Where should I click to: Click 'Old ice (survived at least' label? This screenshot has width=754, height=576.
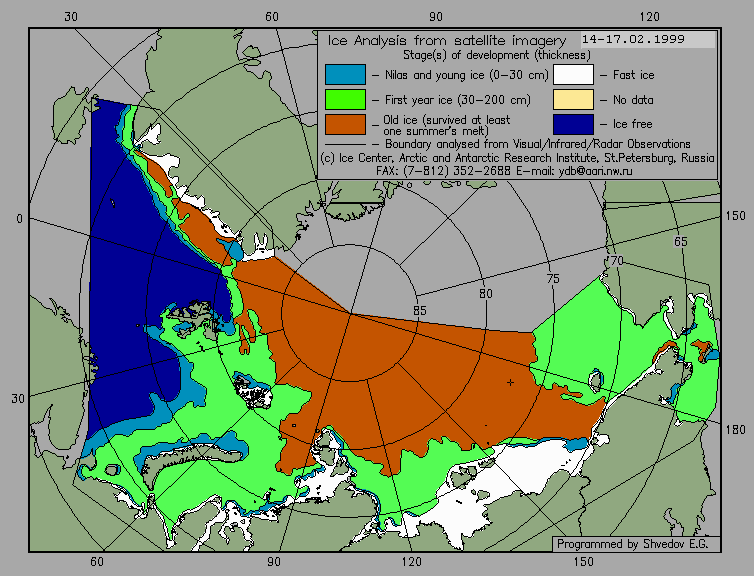(x=446, y=119)
